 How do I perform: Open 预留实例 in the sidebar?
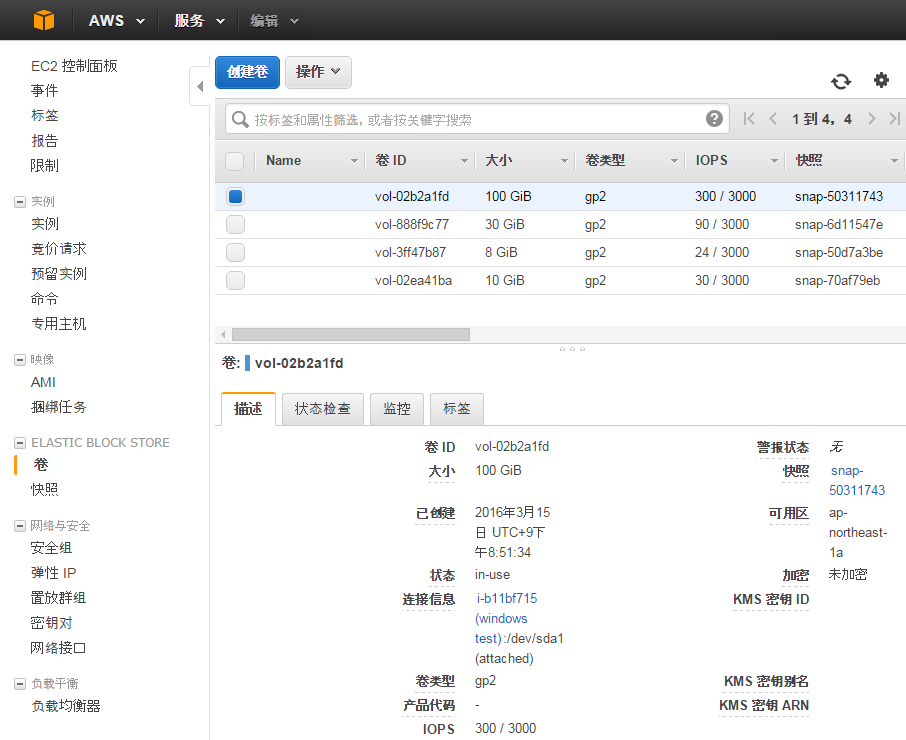pos(58,274)
